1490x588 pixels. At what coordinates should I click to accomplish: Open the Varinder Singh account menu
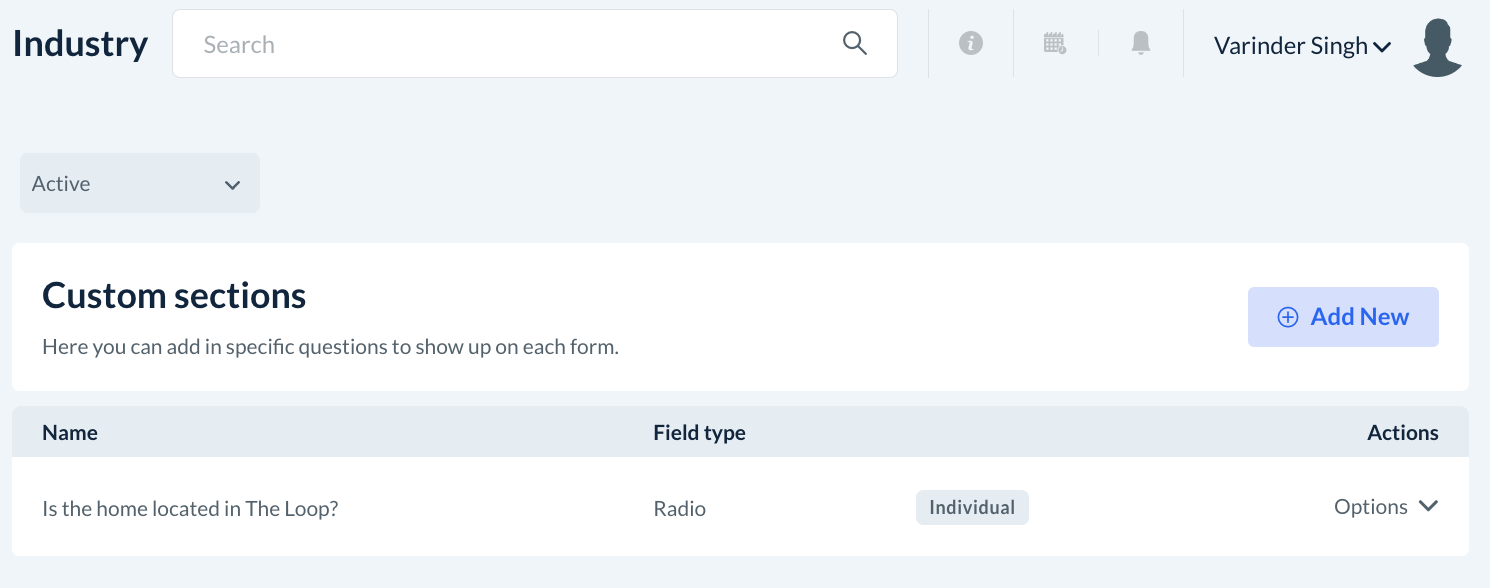pyautogui.click(x=1301, y=46)
